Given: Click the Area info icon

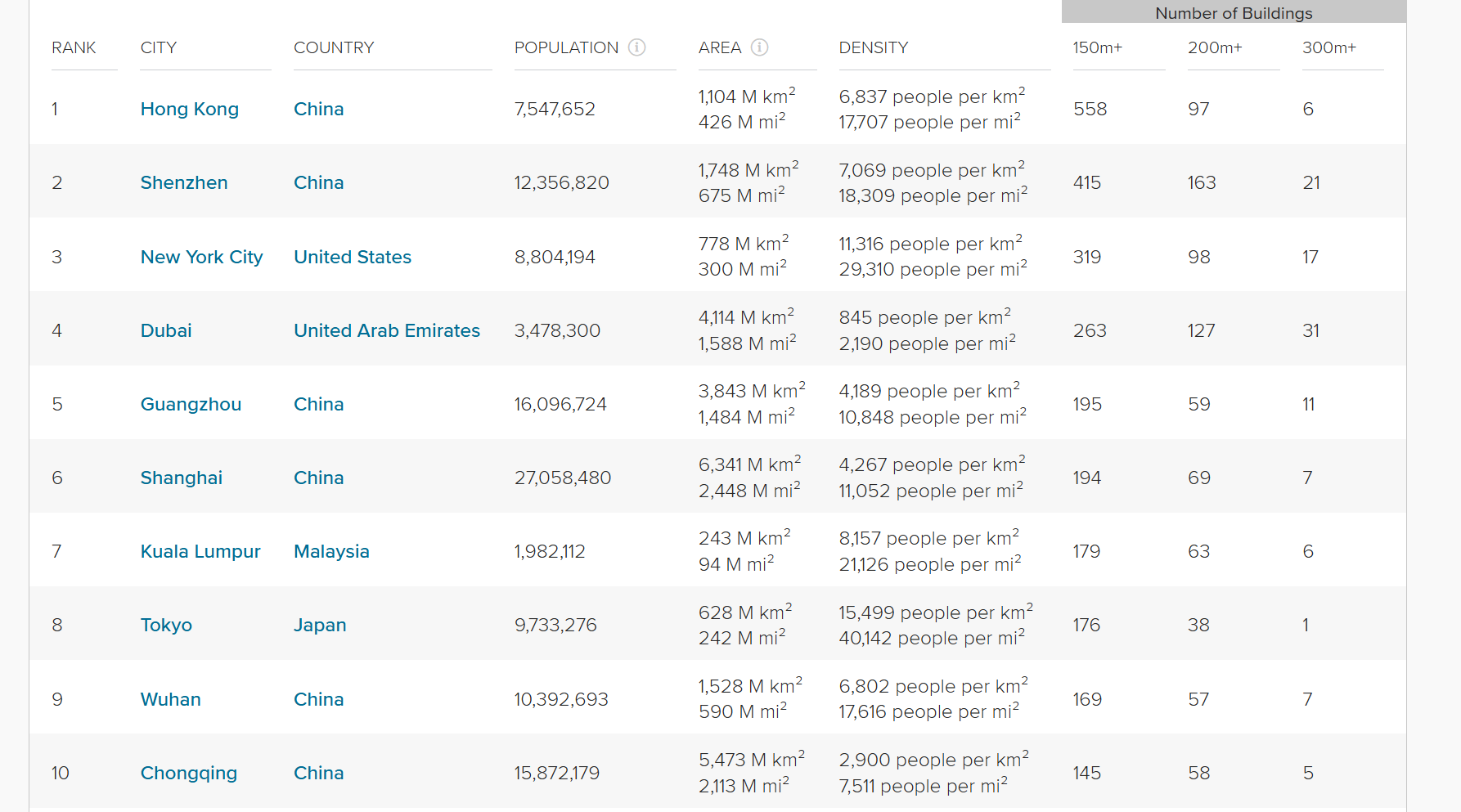Looking at the screenshot, I should 759,47.
